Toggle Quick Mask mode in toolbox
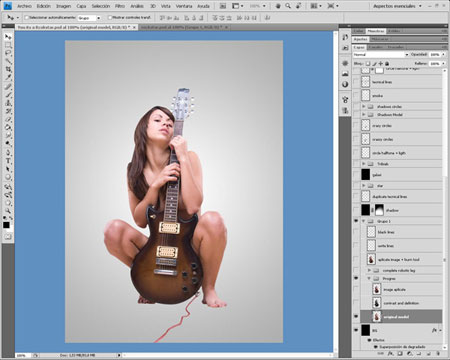This screenshot has height=360, width=450. [x=8, y=237]
